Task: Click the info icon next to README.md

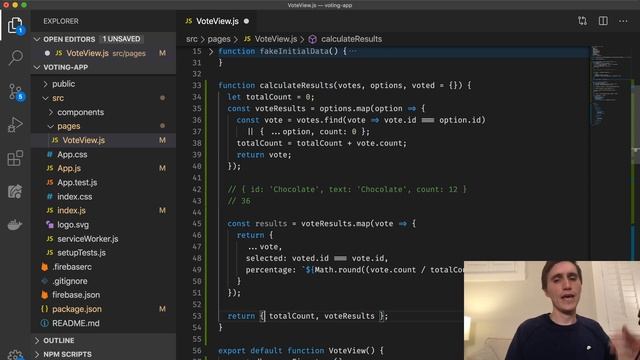Action: [x=45, y=323]
